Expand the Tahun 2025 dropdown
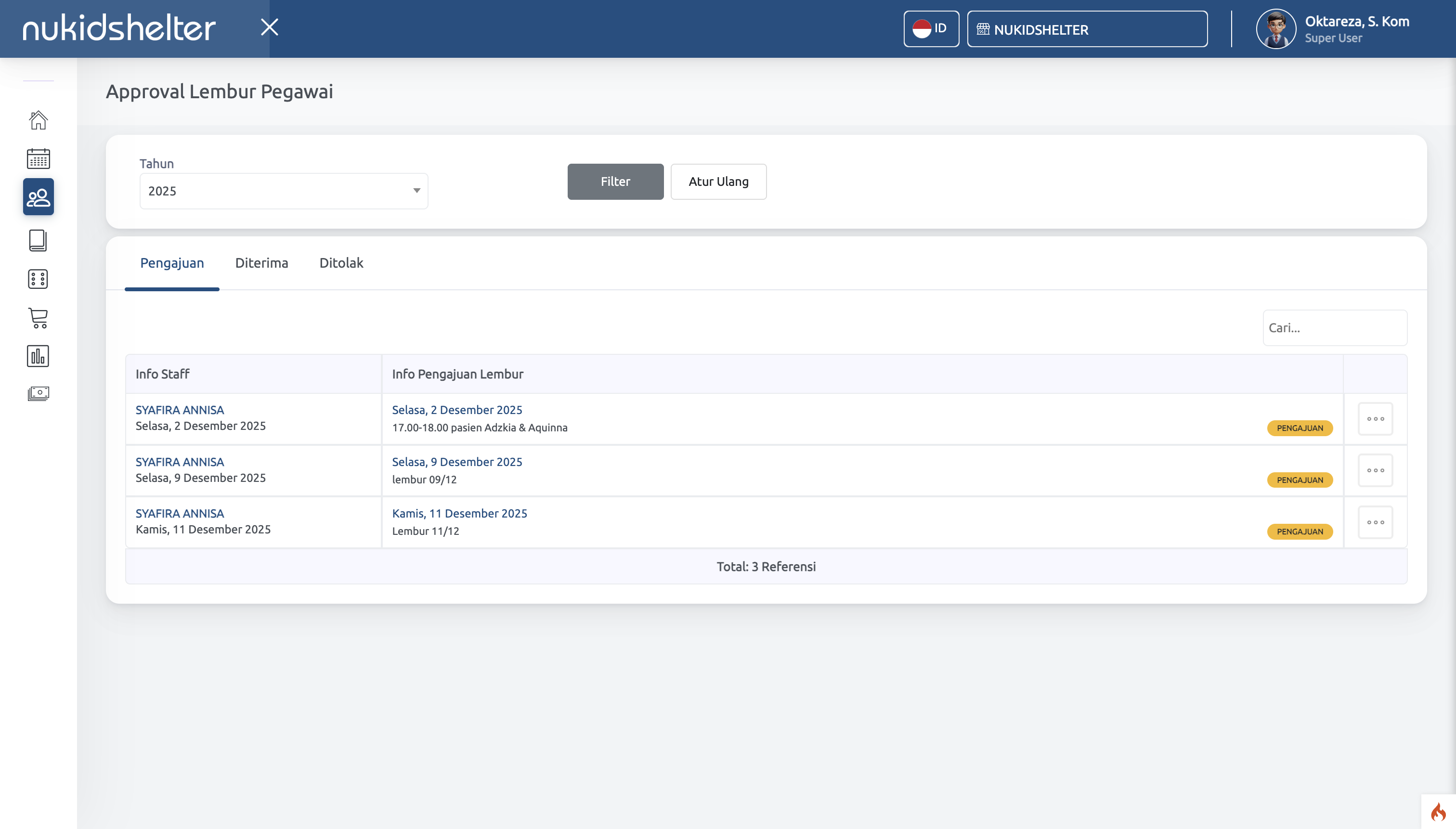The width and height of the screenshot is (1456, 829). point(284,191)
